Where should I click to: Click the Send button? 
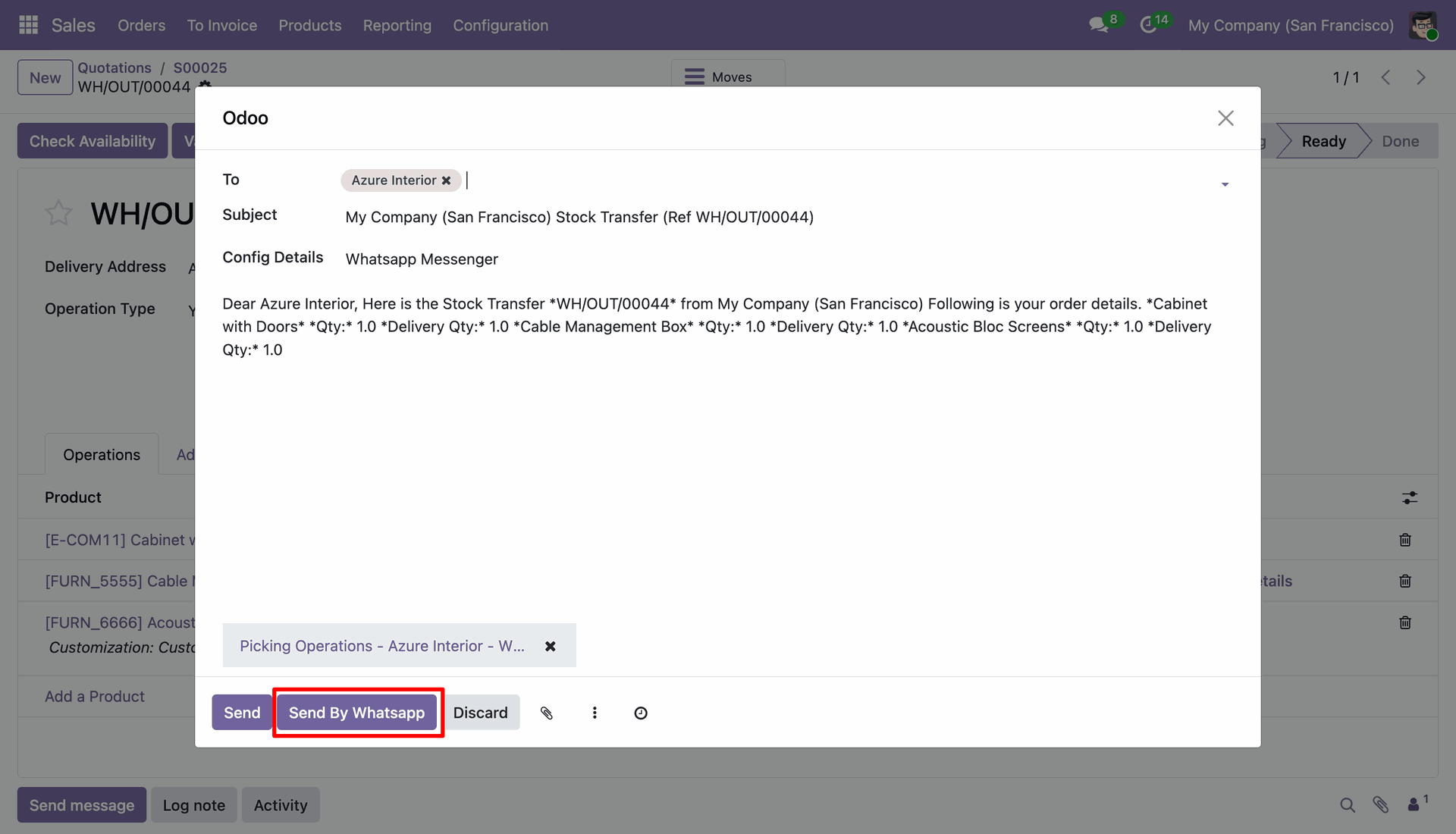pyautogui.click(x=242, y=713)
